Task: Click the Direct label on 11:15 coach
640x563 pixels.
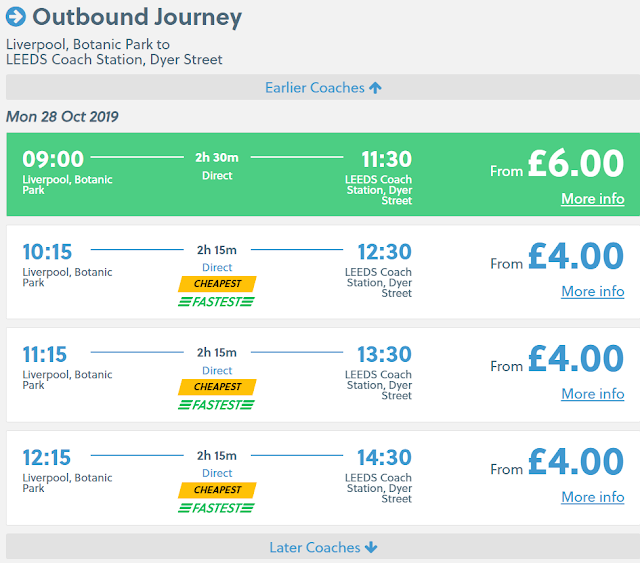Action: click(x=217, y=371)
